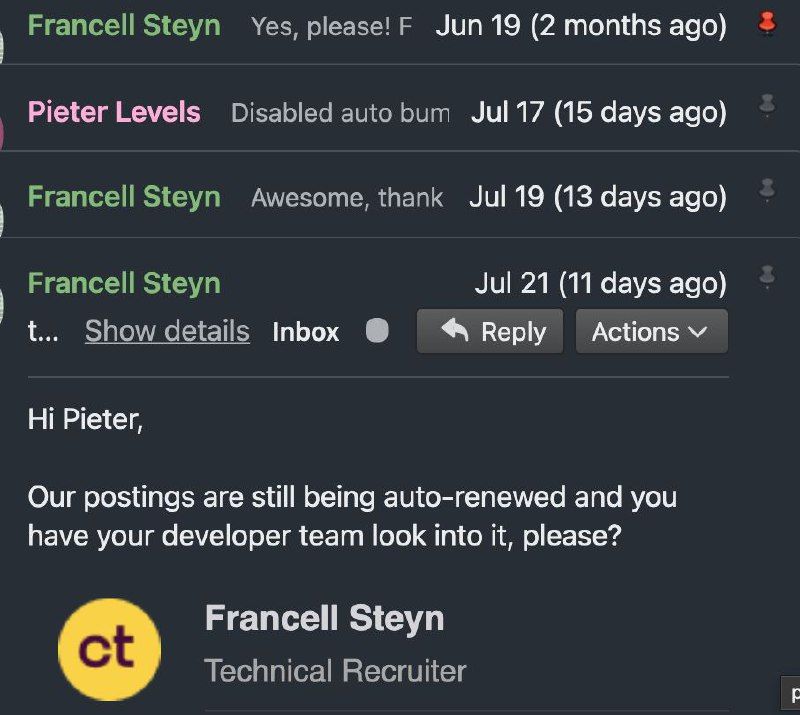Toggle pin on the Jul 19 message
Viewport: 800px width, 715px height.
click(767, 189)
